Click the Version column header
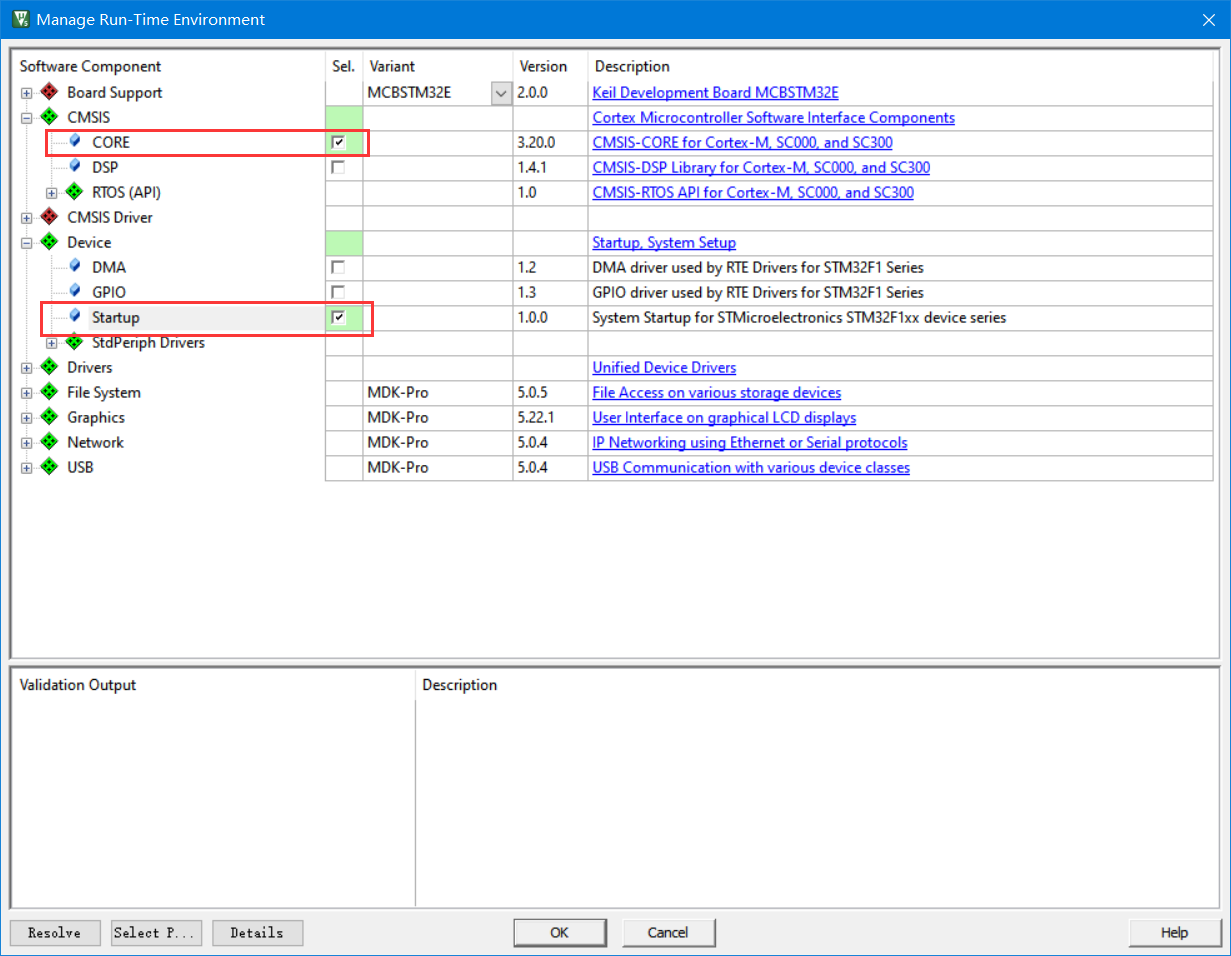 543,66
